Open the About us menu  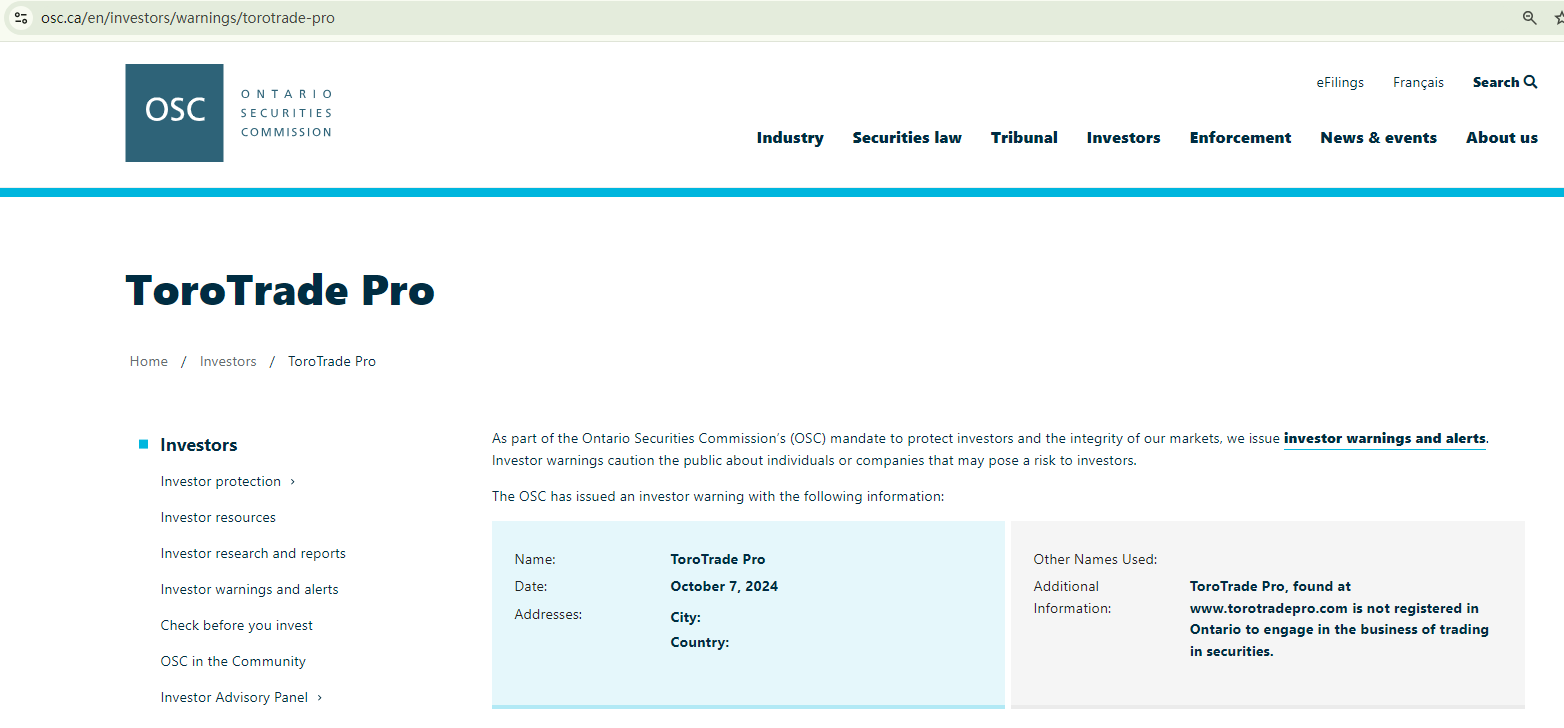(1502, 138)
